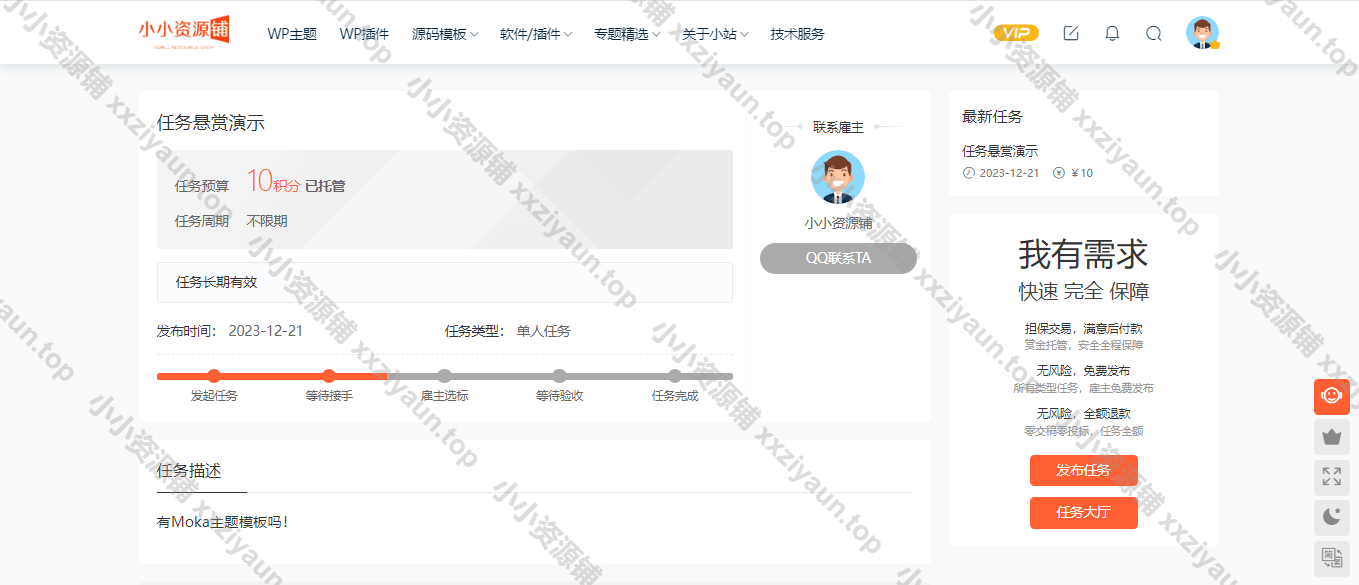Screen dimensions: 1359x585
Task: Show the QR code sidebar icon
Action: point(1331,557)
